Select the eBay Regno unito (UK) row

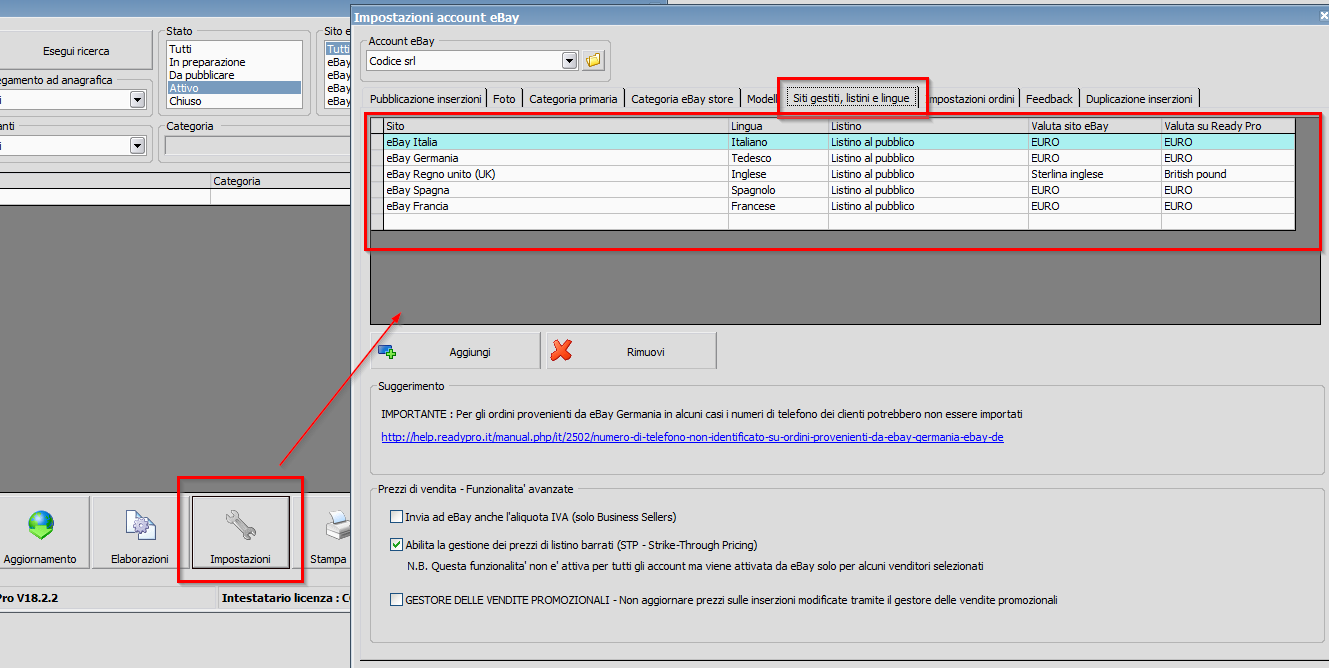click(x=833, y=174)
